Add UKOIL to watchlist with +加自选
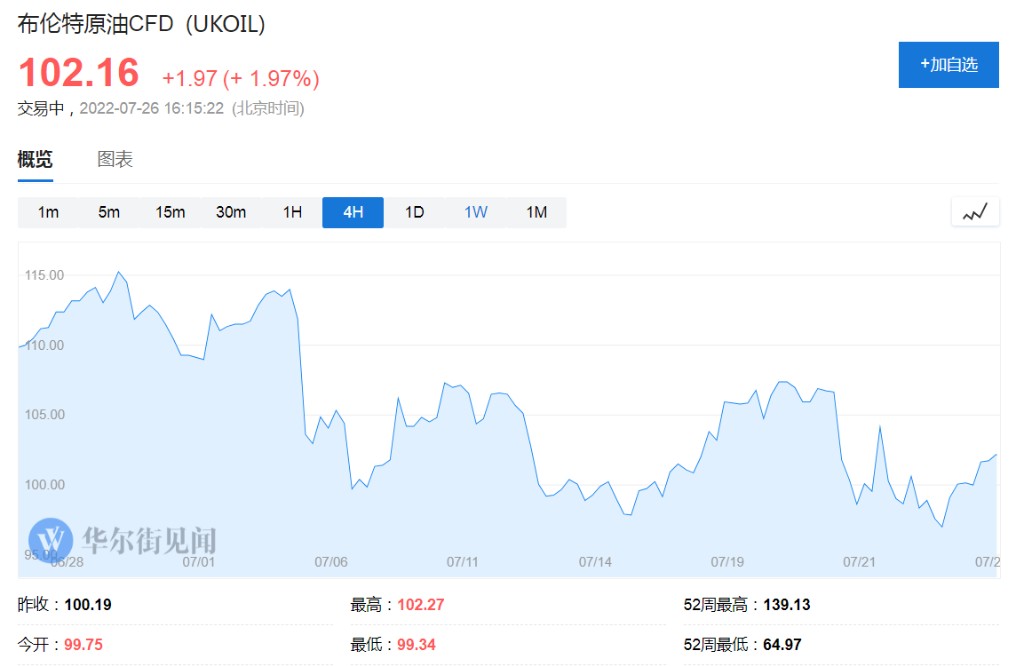This screenshot has width=1024, height=666. [948, 65]
